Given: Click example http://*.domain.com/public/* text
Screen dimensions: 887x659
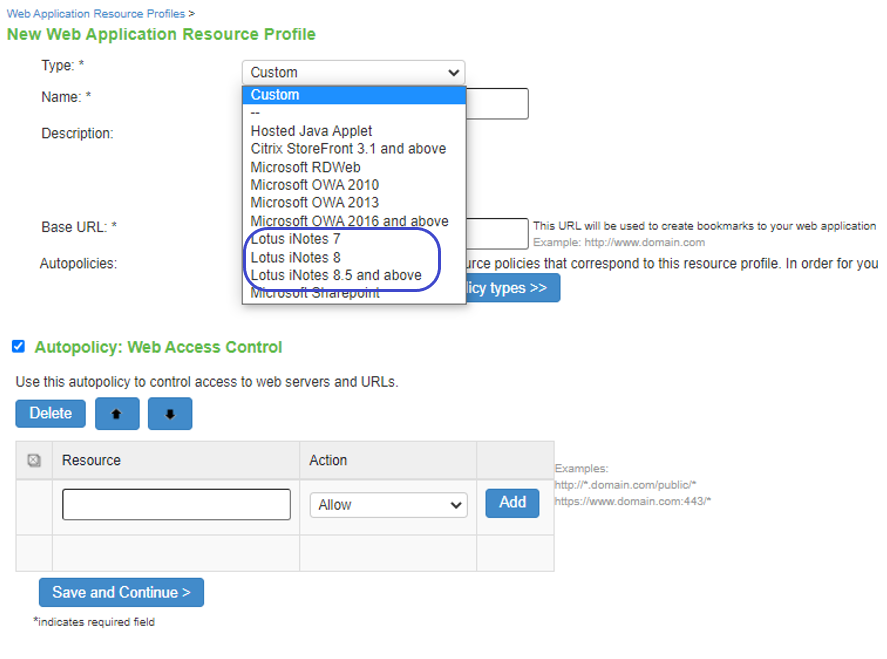Looking at the screenshot, I should coord(625,485).
